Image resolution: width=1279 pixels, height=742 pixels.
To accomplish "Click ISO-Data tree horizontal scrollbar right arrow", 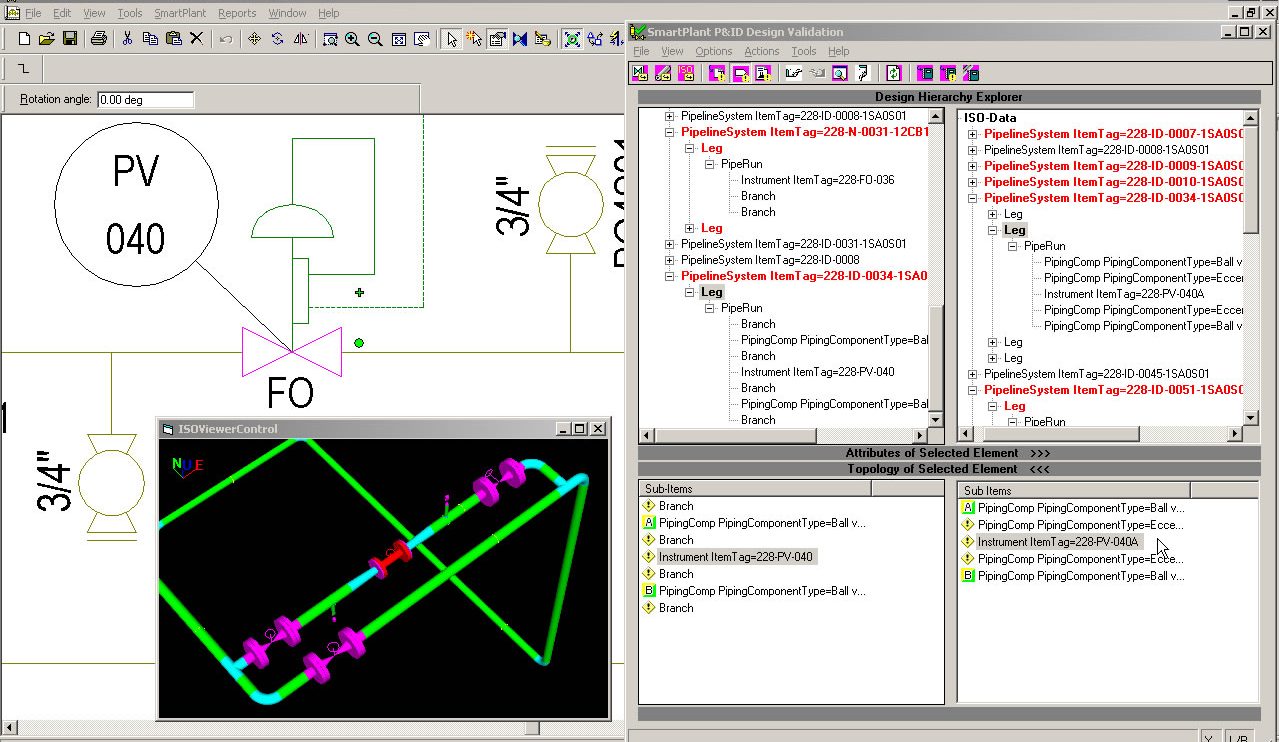I will tap(1236, 434).
